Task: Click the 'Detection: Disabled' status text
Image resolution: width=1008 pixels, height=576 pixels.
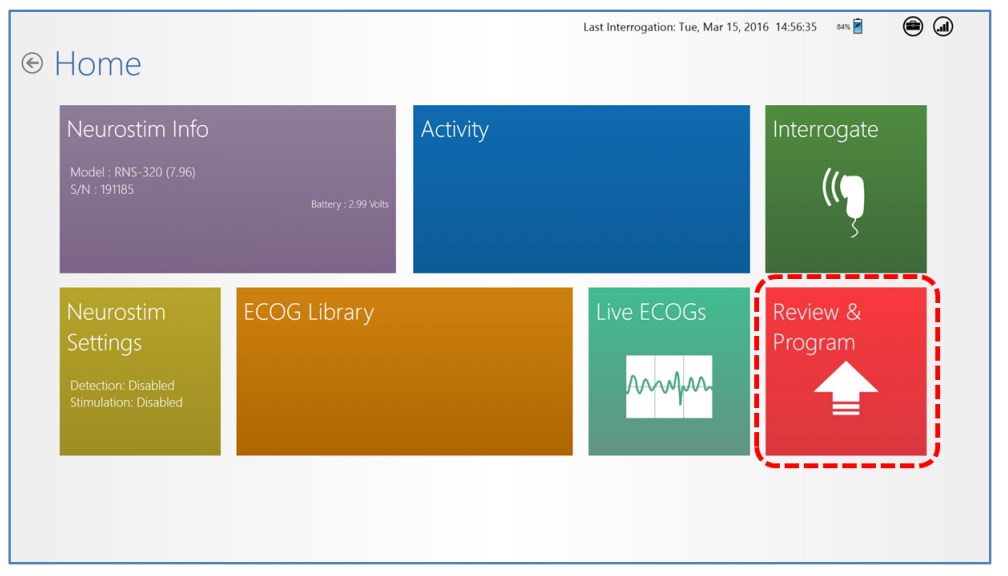Action: coord(122,386)
